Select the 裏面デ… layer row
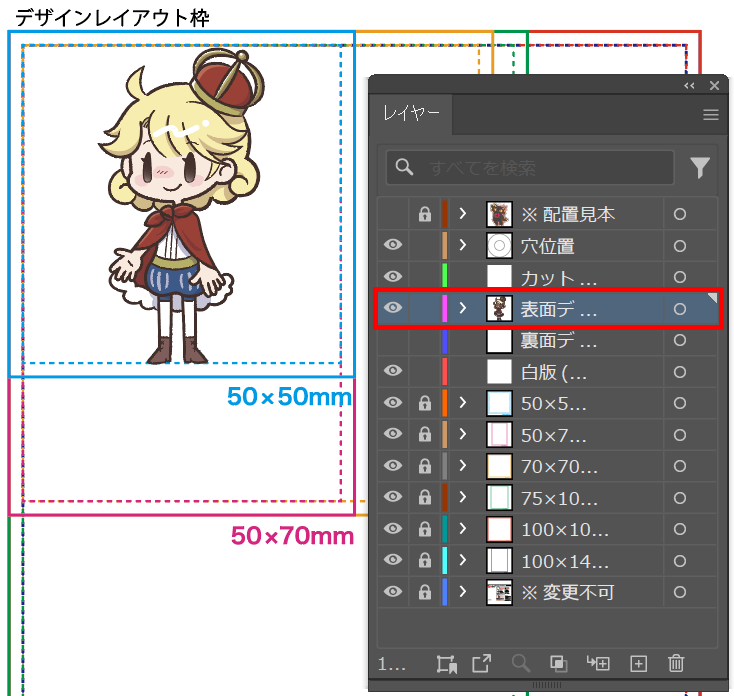This screenshot has width=734, height=696. 558,341
